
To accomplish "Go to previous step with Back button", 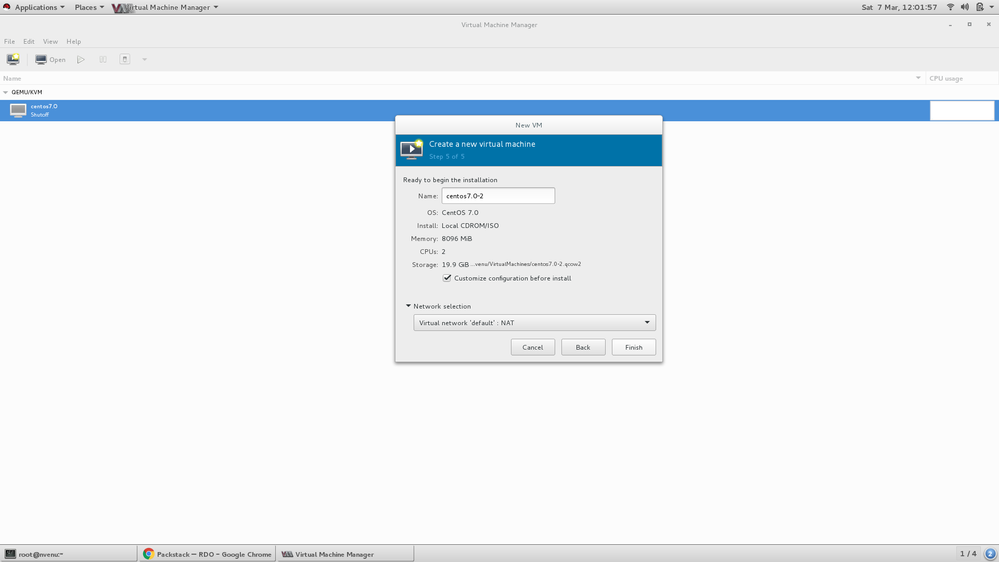I will click(x=583, y=347).
